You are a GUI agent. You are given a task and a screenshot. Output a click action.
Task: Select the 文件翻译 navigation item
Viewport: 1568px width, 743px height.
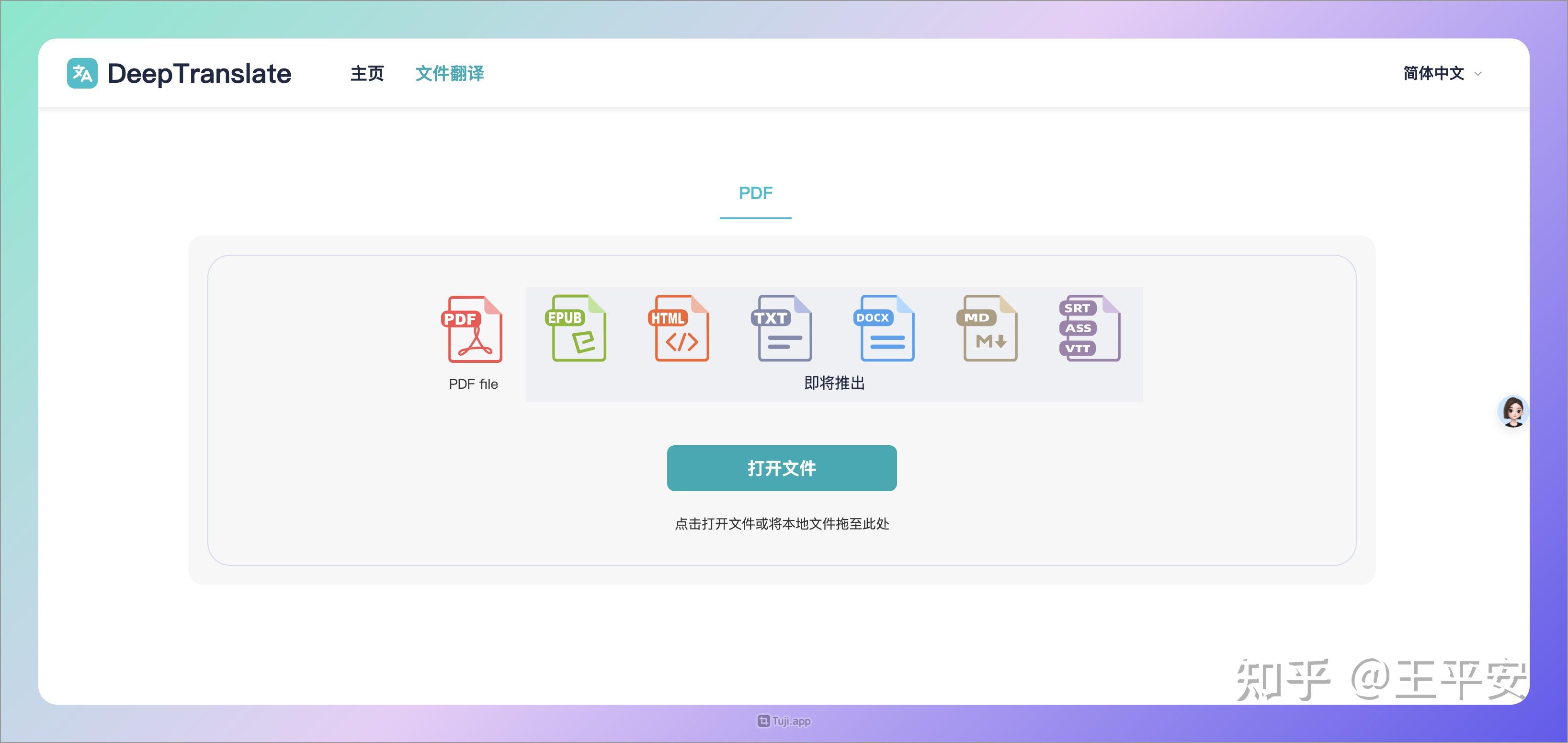451,73
